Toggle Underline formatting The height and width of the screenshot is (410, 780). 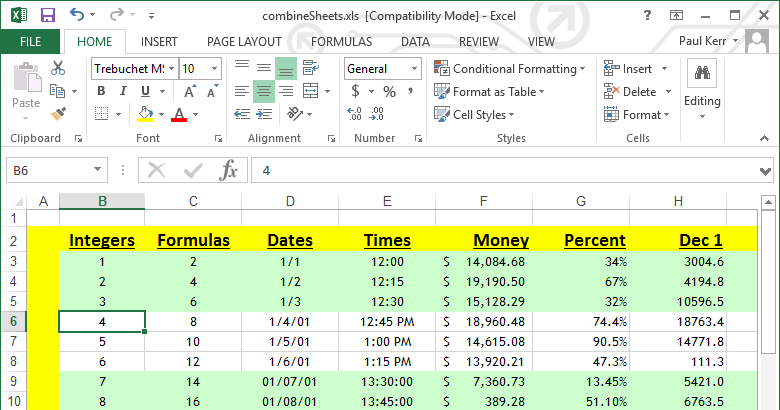pos(145,91)
